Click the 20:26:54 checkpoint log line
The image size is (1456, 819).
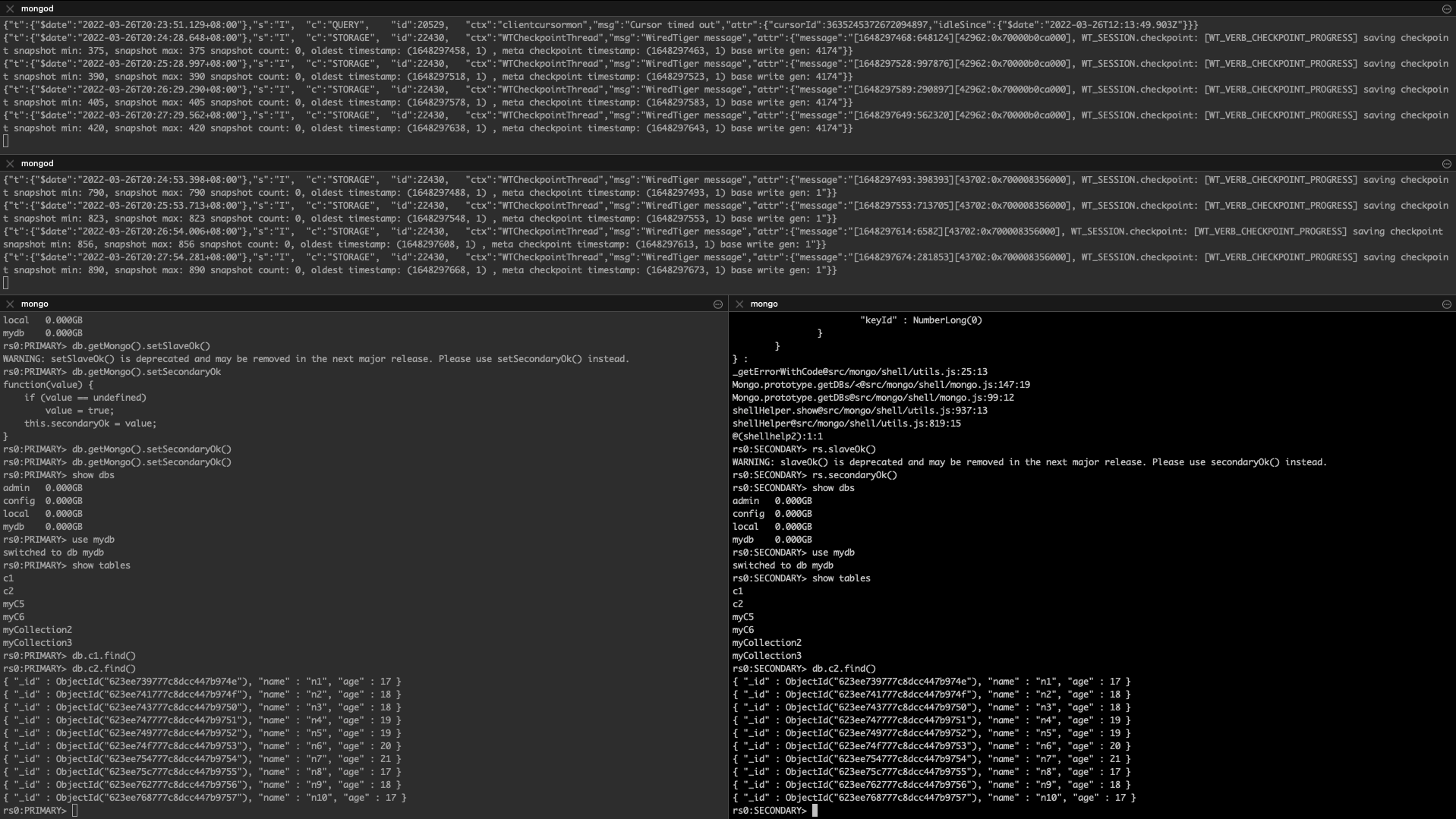(723, 238)
